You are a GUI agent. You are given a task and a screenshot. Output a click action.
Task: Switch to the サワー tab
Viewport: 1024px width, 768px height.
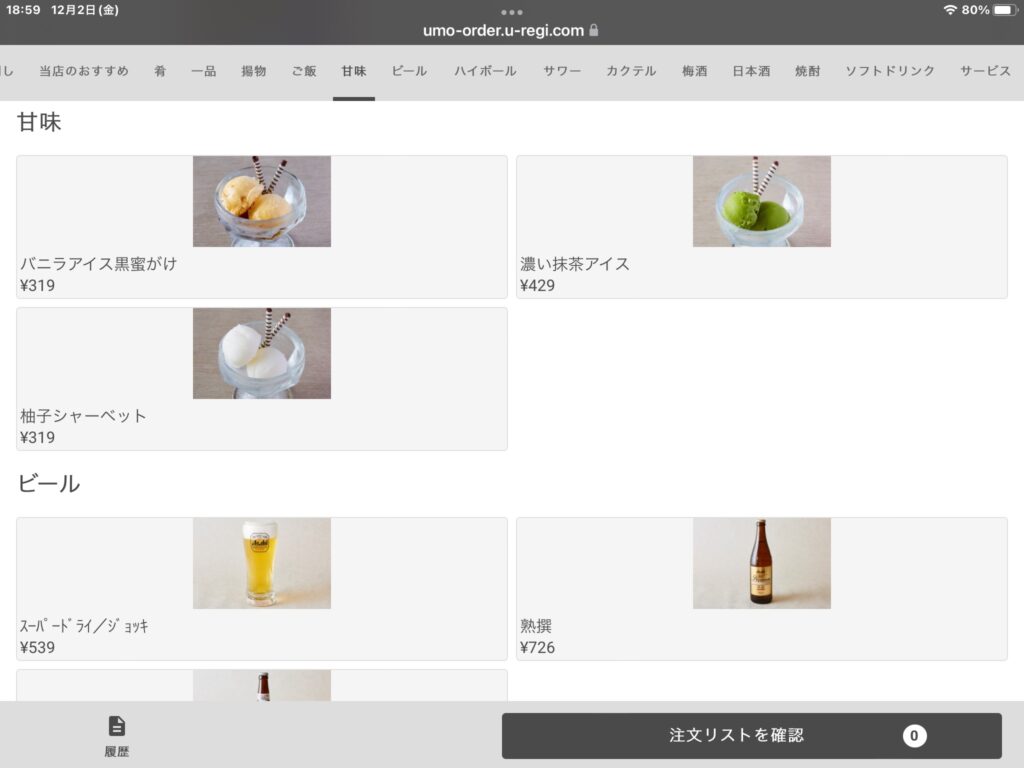click(x=562, y=71)
